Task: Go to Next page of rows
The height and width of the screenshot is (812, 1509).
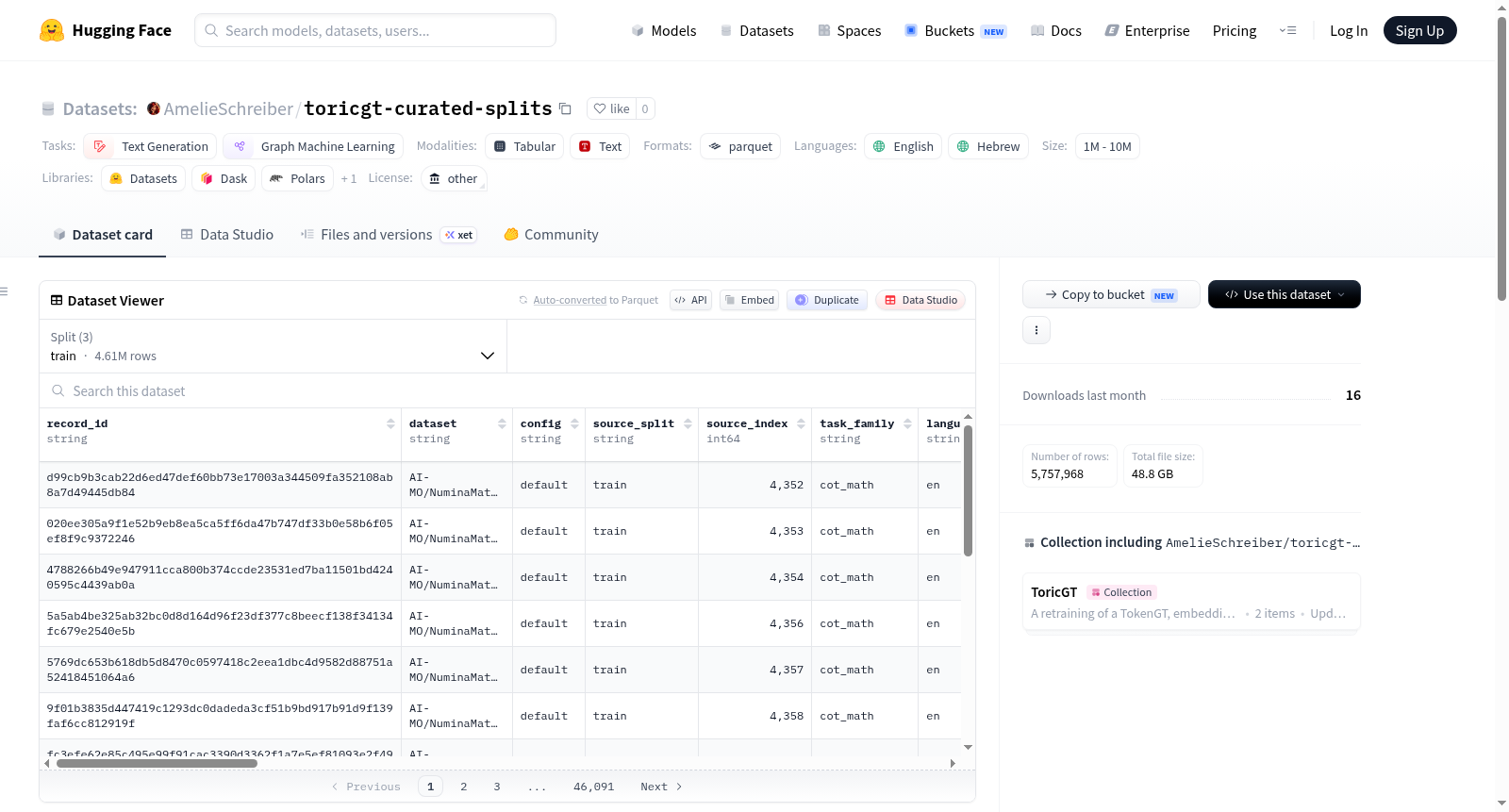Action: [661, 787]
